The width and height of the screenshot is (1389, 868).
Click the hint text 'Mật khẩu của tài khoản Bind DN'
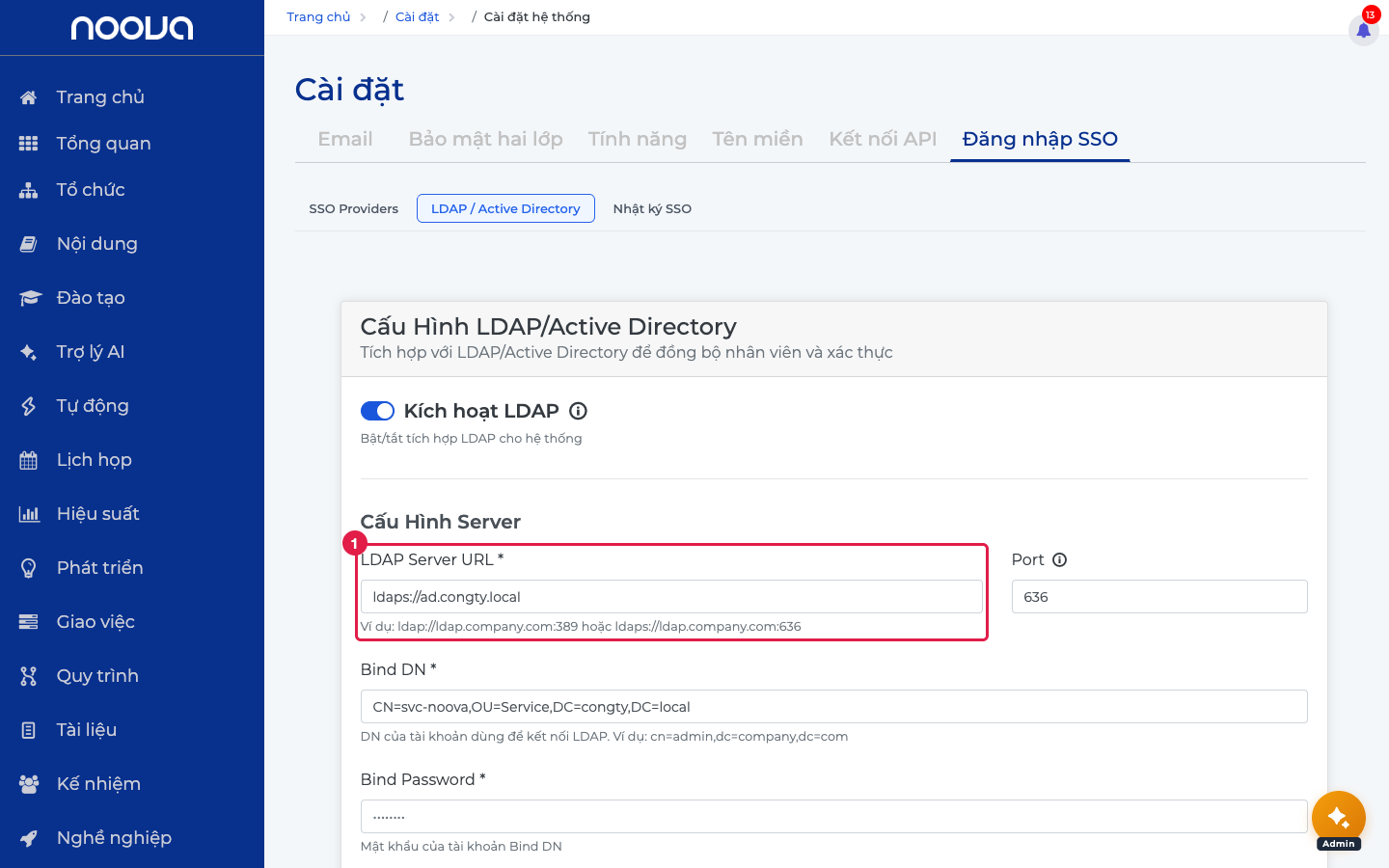(461, 847)
